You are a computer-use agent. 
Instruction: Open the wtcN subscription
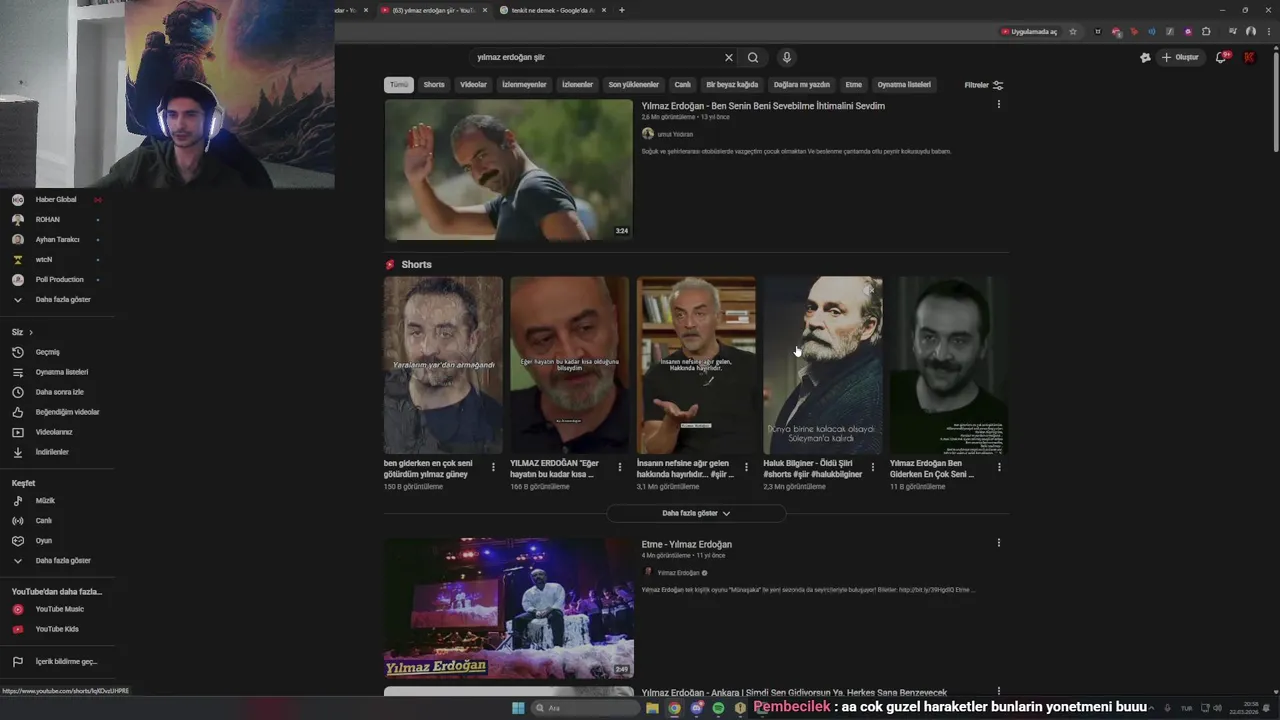[56, 260]
